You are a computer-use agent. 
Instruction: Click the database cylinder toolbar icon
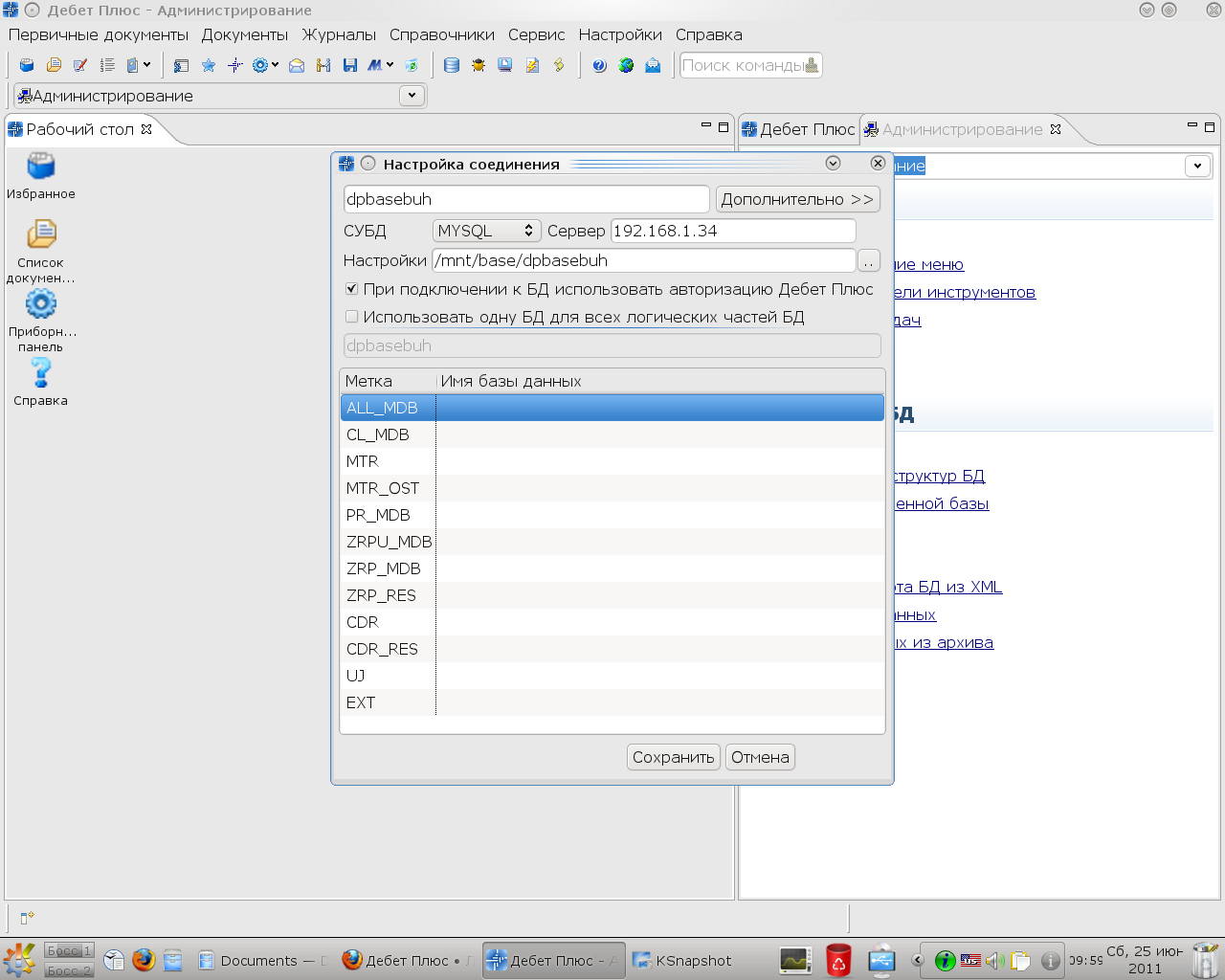coord(452,65)
